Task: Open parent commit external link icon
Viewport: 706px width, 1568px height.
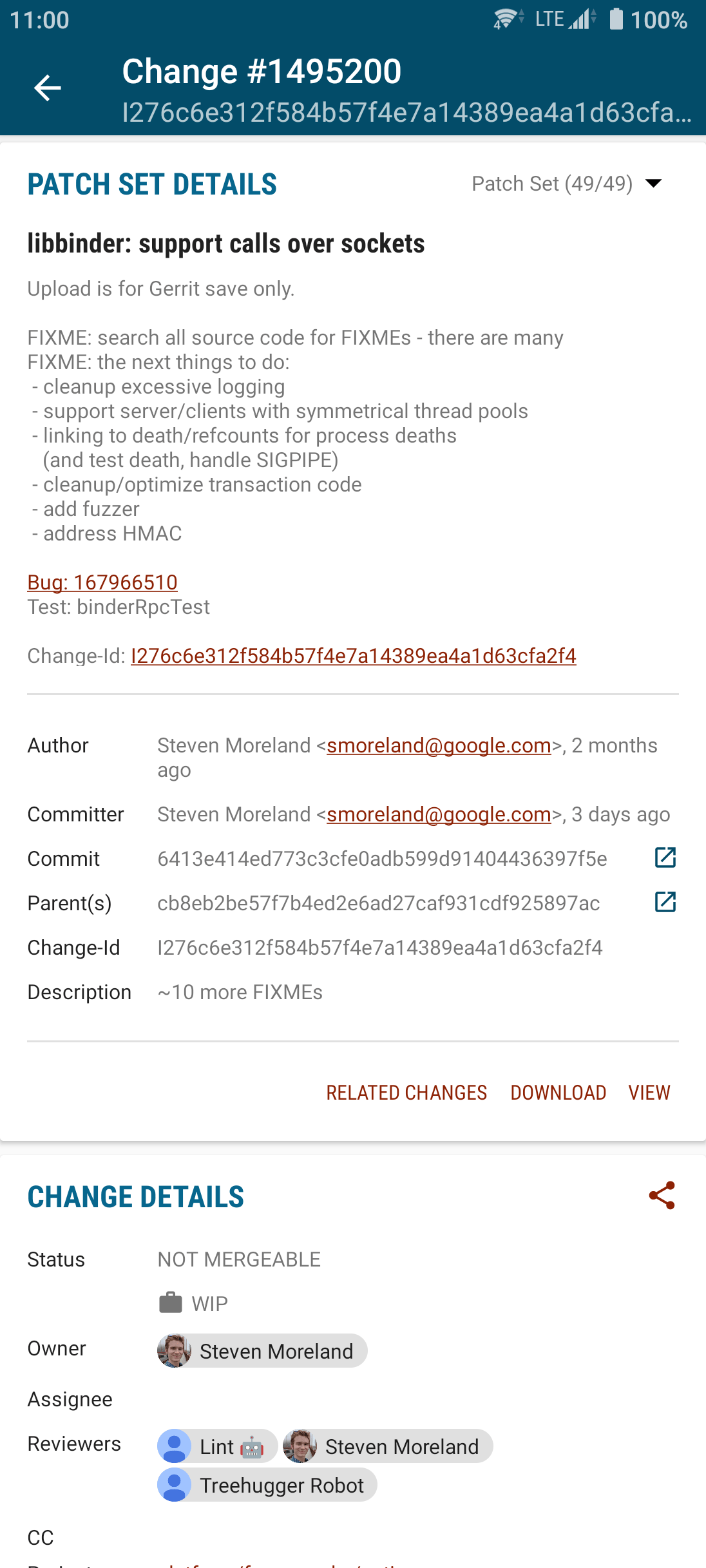Action: pyautogui.click(x=665, y=902)
